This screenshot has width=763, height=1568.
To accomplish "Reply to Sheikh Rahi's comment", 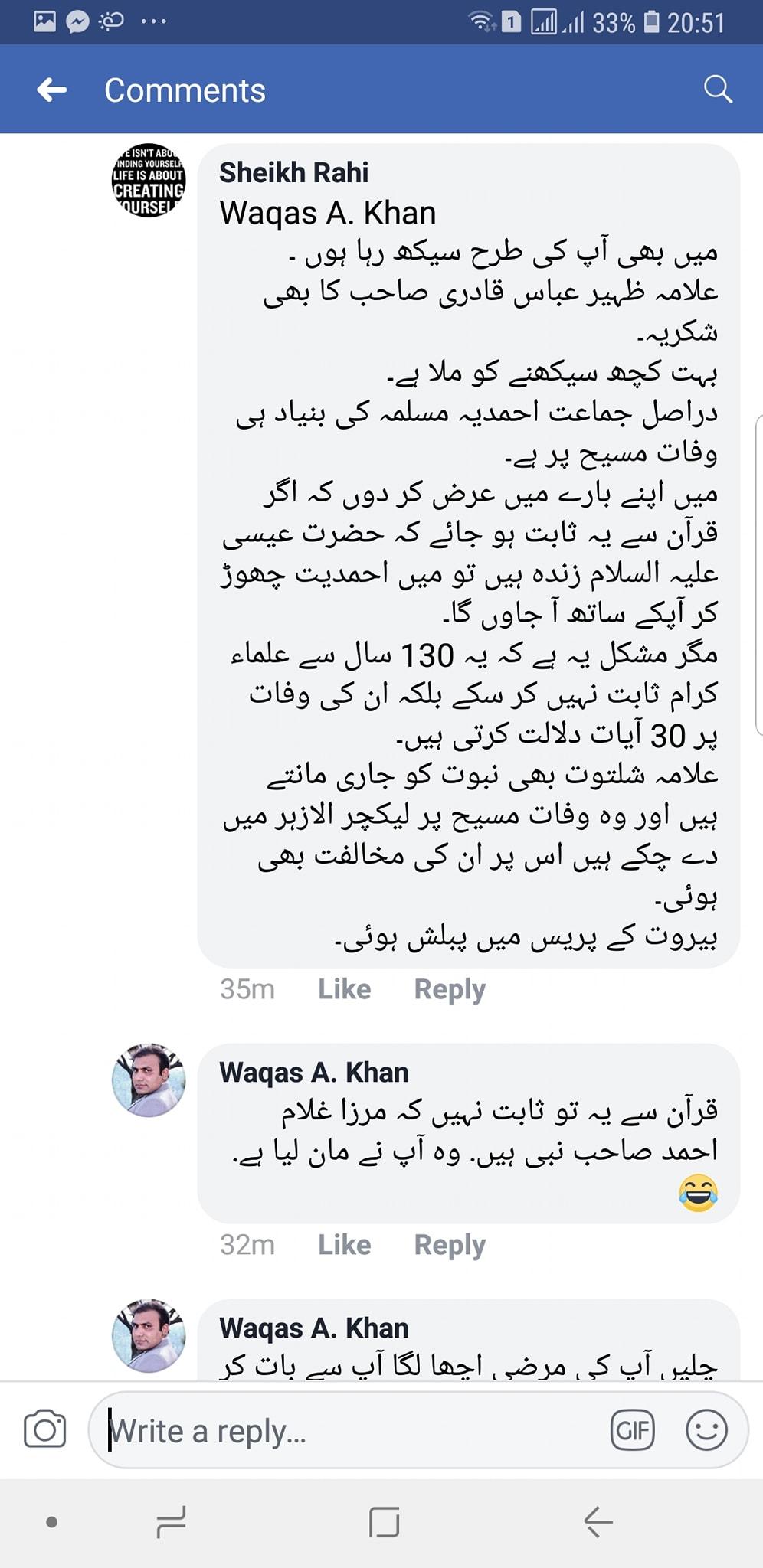I will (x=450, y=989).
